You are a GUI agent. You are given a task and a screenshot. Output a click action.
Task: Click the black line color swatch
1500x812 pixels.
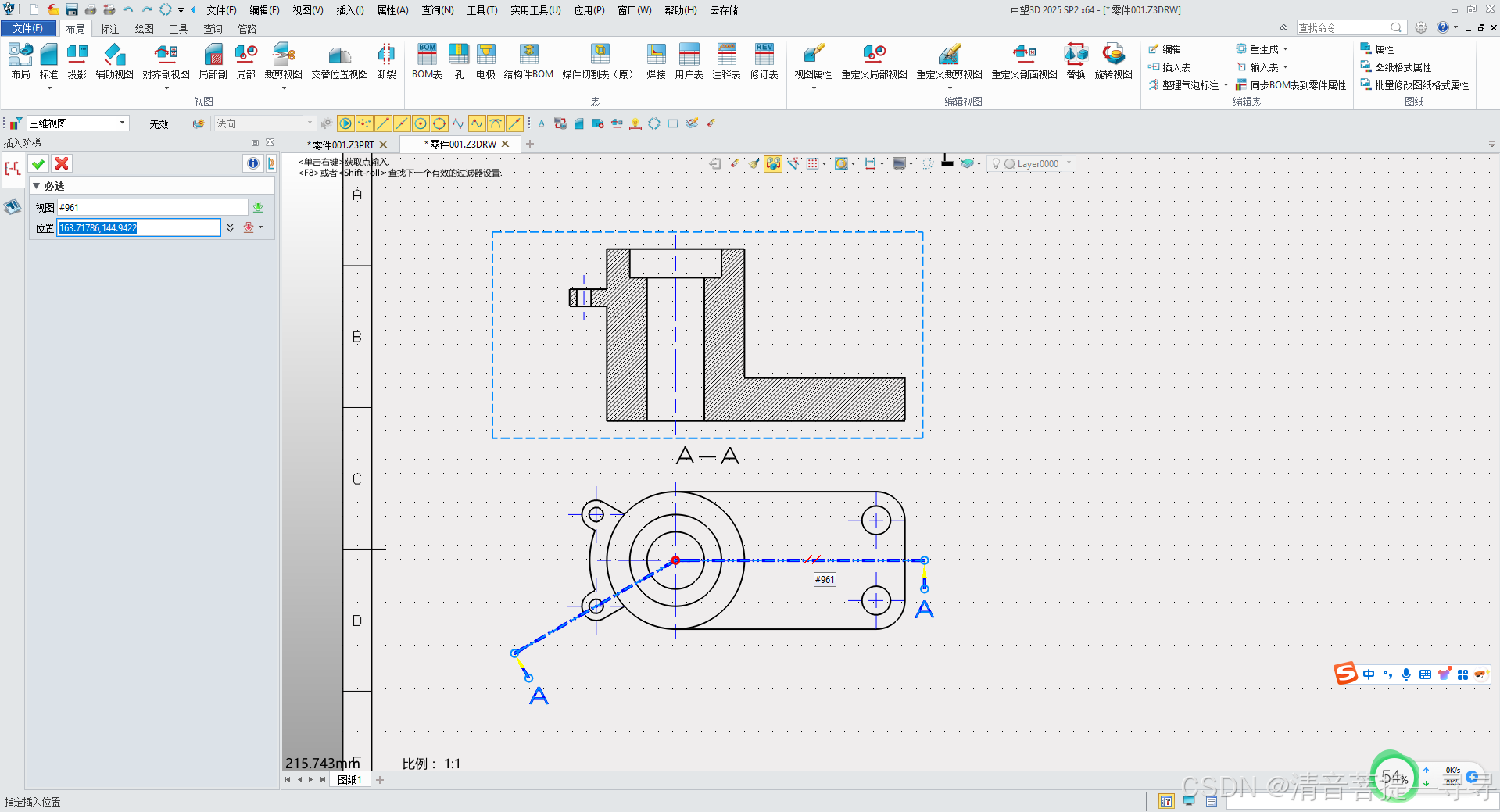(947, 162)
